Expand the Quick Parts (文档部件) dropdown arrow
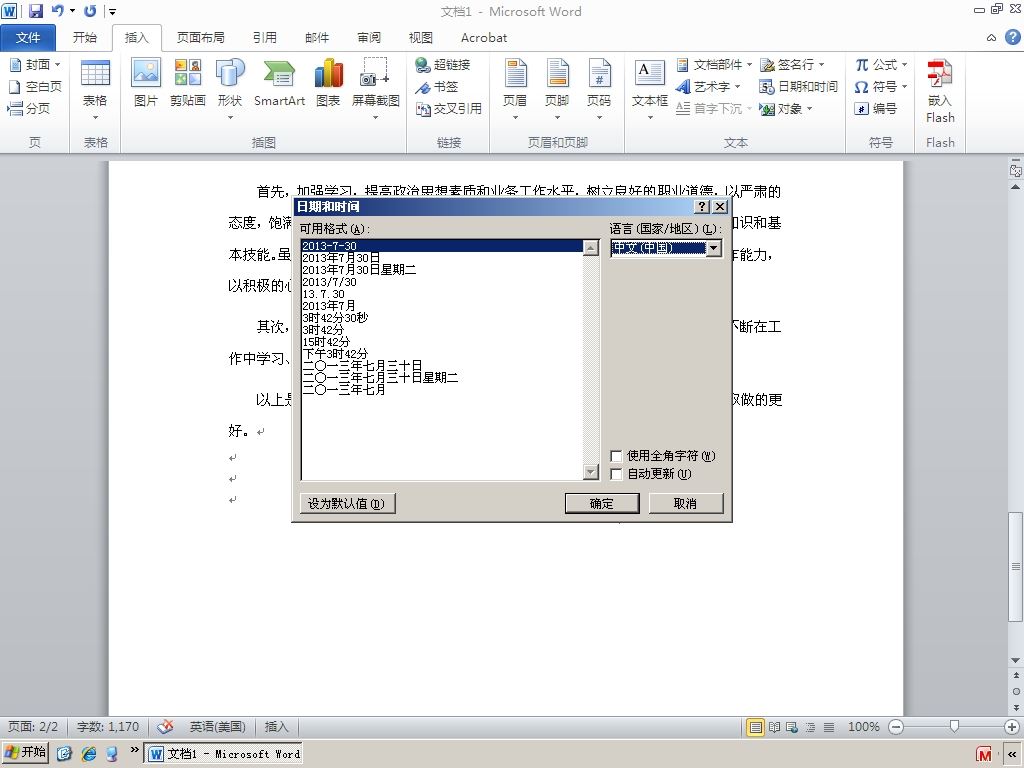This screenshot has width=1024, height=768. 749,65
